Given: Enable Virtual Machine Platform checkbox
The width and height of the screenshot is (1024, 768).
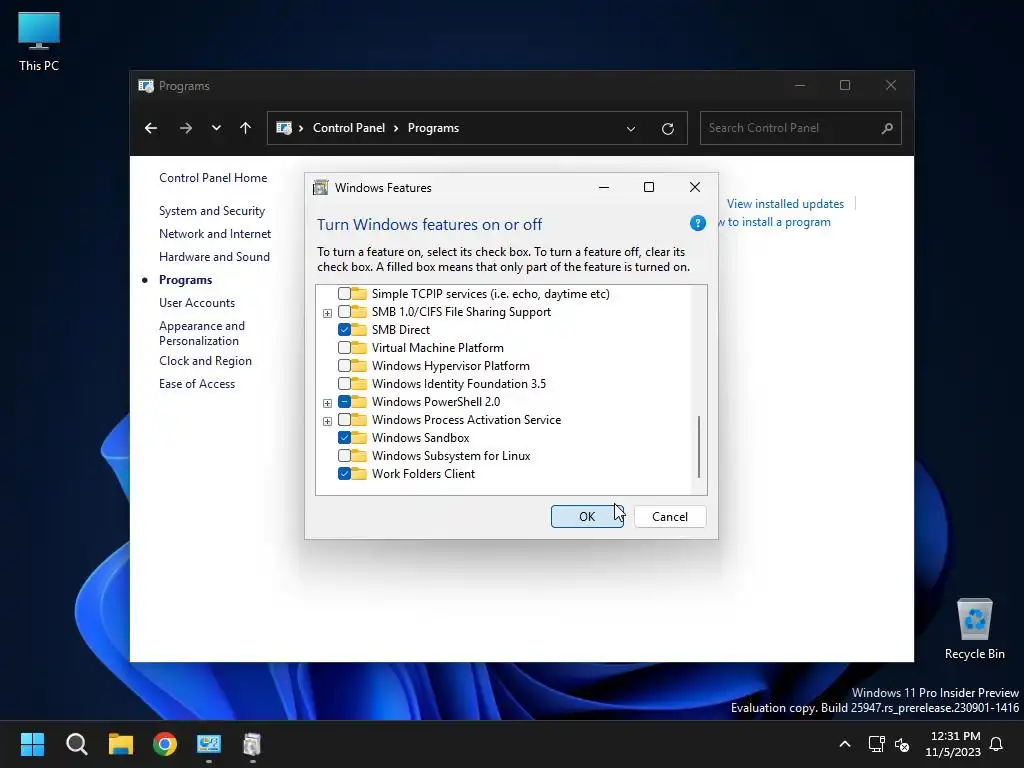Looking at the screenshot, I should pos(344,347).
